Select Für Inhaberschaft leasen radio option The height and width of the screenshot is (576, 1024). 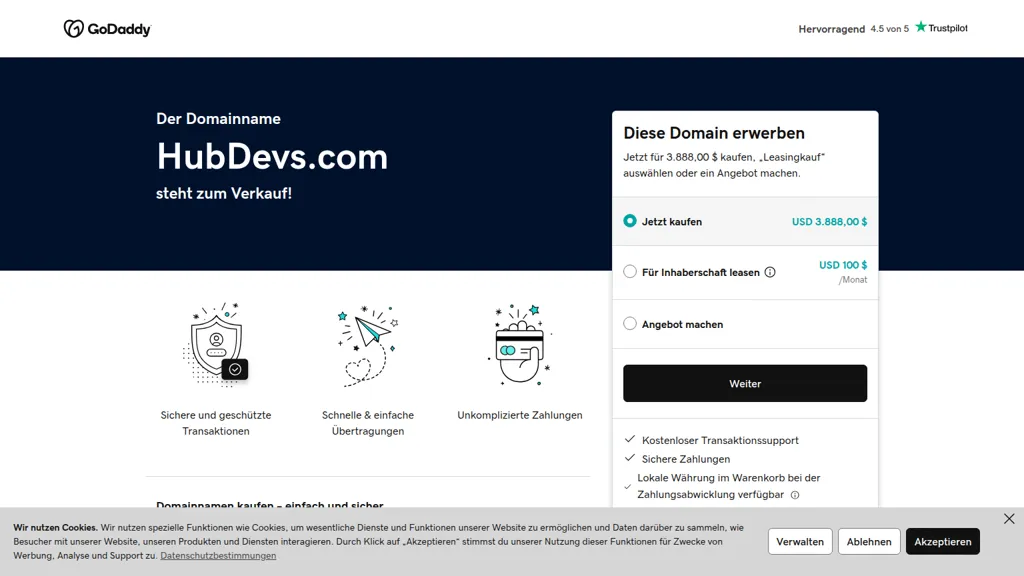(x=630, y=272)
